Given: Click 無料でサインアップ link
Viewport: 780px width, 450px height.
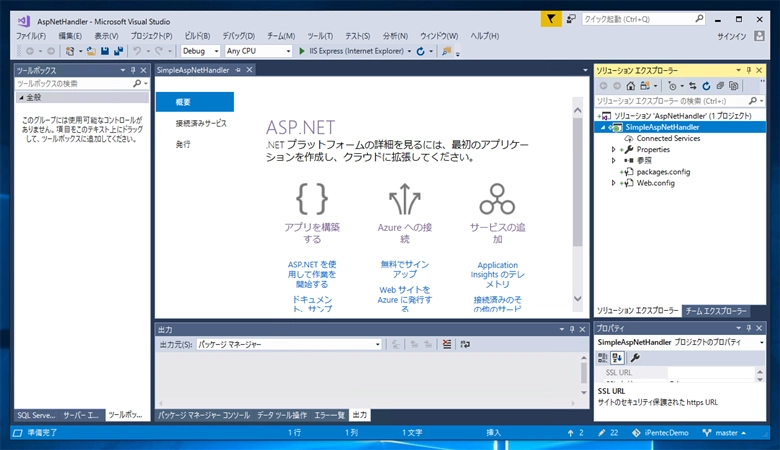Looking at the screenshot, I should click(404, 270).
